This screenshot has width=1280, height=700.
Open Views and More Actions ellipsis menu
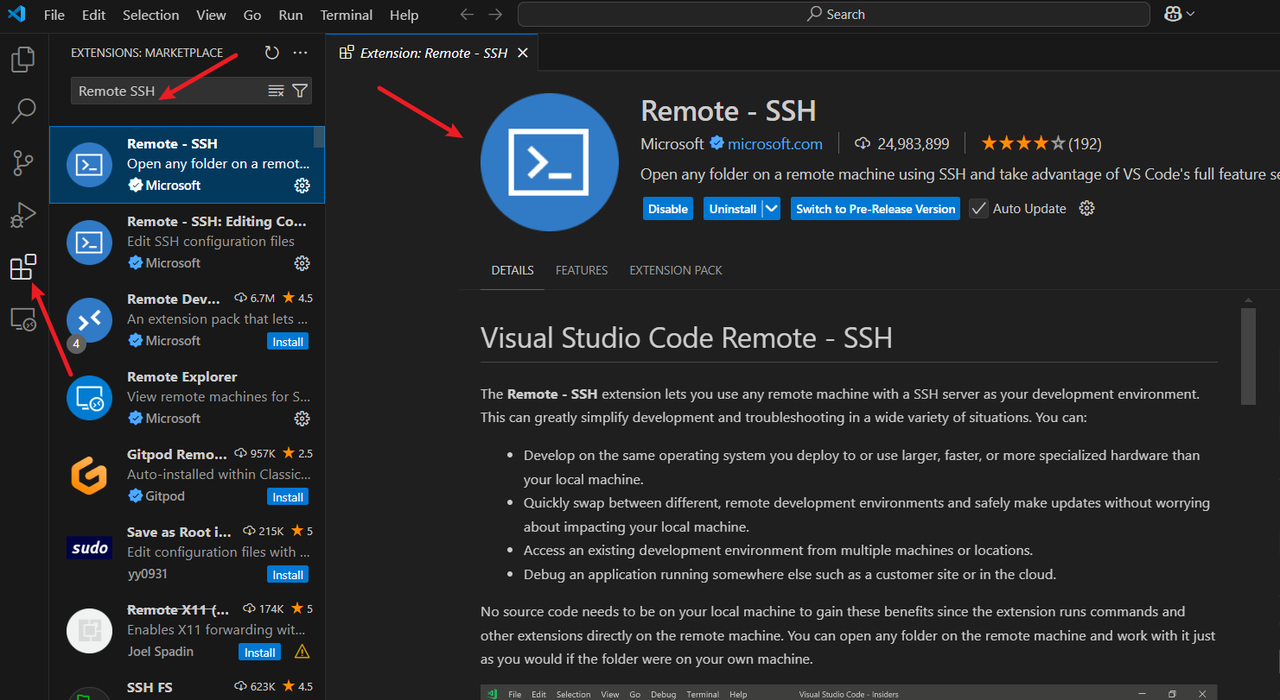(301, 53)
